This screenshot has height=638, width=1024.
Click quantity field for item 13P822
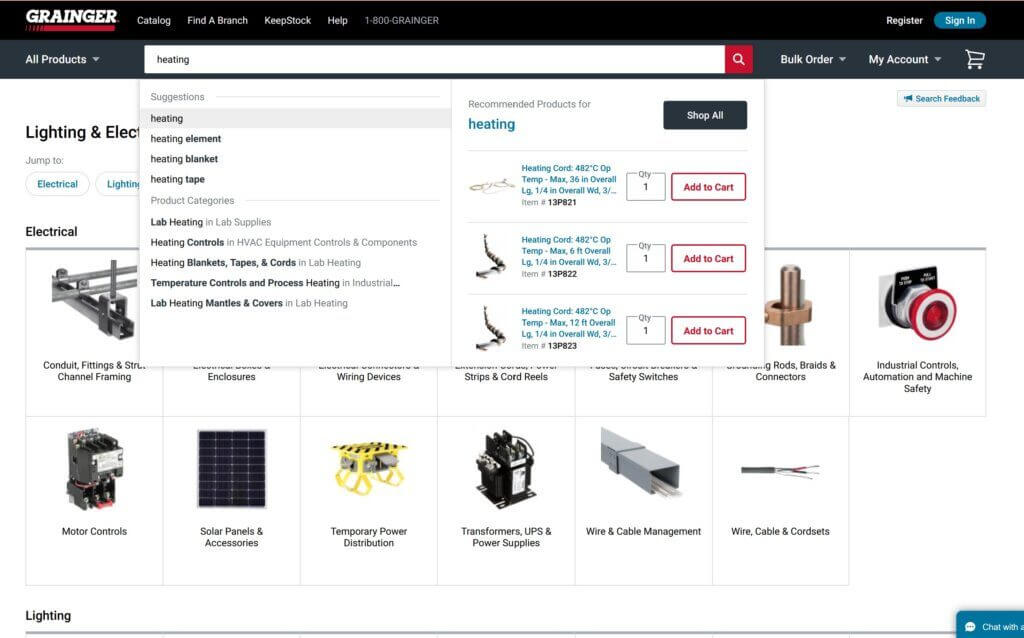tap(646, 259)
